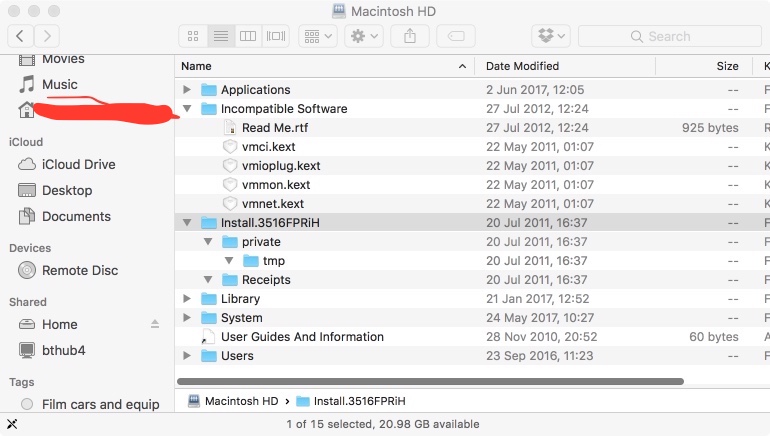Select the Library folder
The height and width of the screenshot is (436, 770).
[x=240, y=299]
